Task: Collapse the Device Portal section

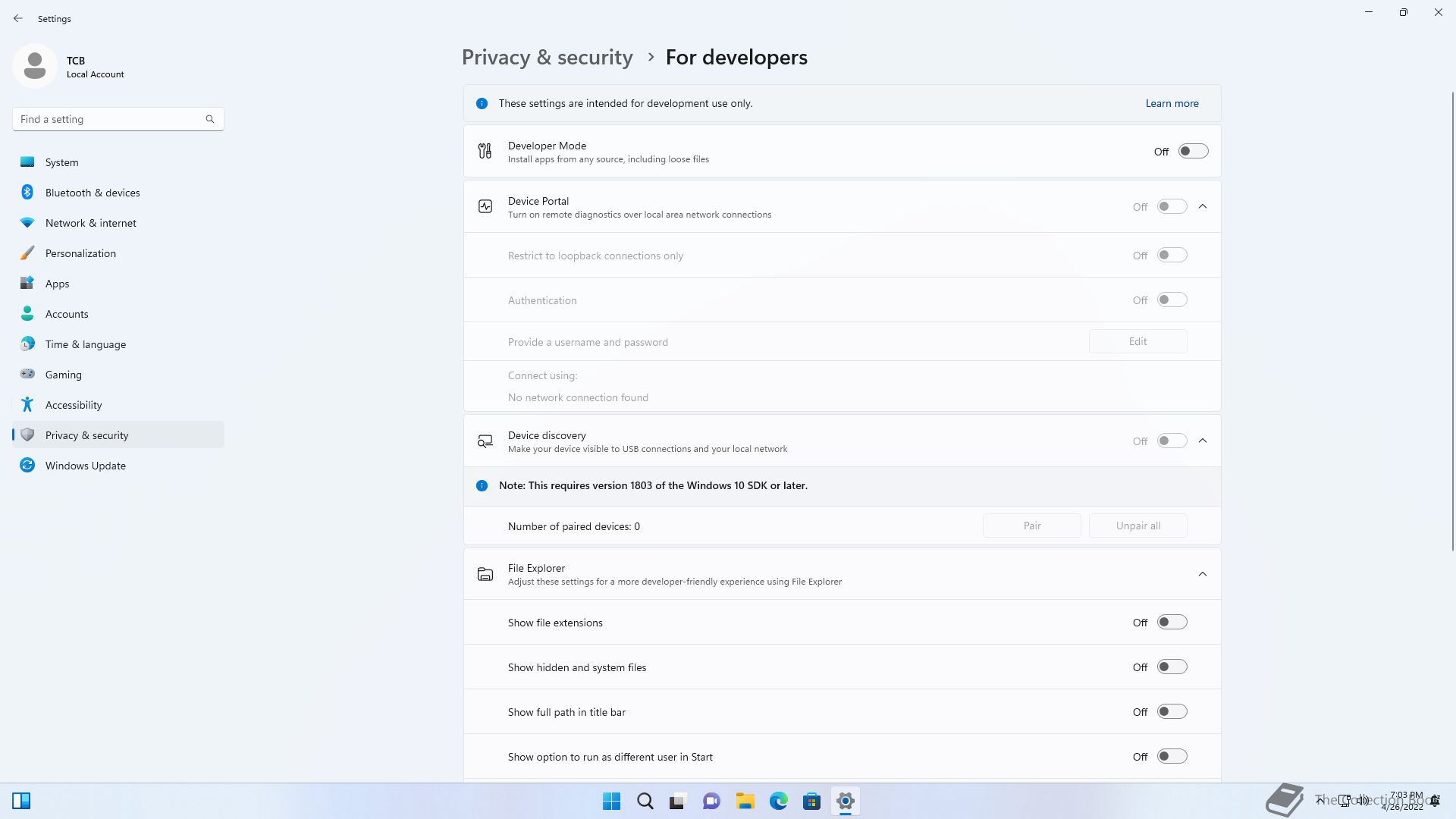Action: (1203, 206)
